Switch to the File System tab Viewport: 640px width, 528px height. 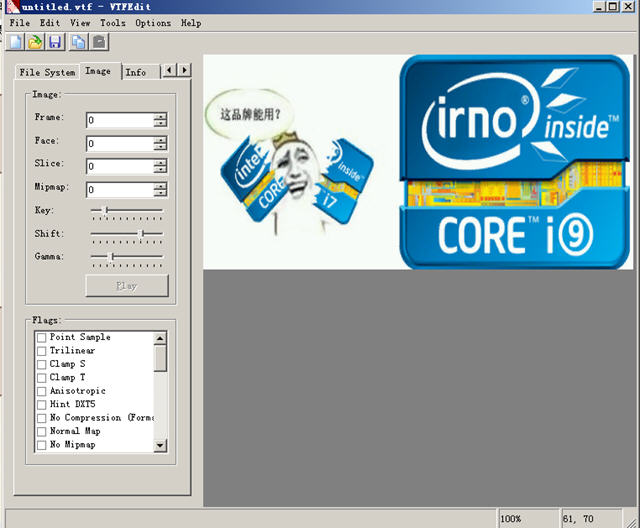click(x=47, y=72)
